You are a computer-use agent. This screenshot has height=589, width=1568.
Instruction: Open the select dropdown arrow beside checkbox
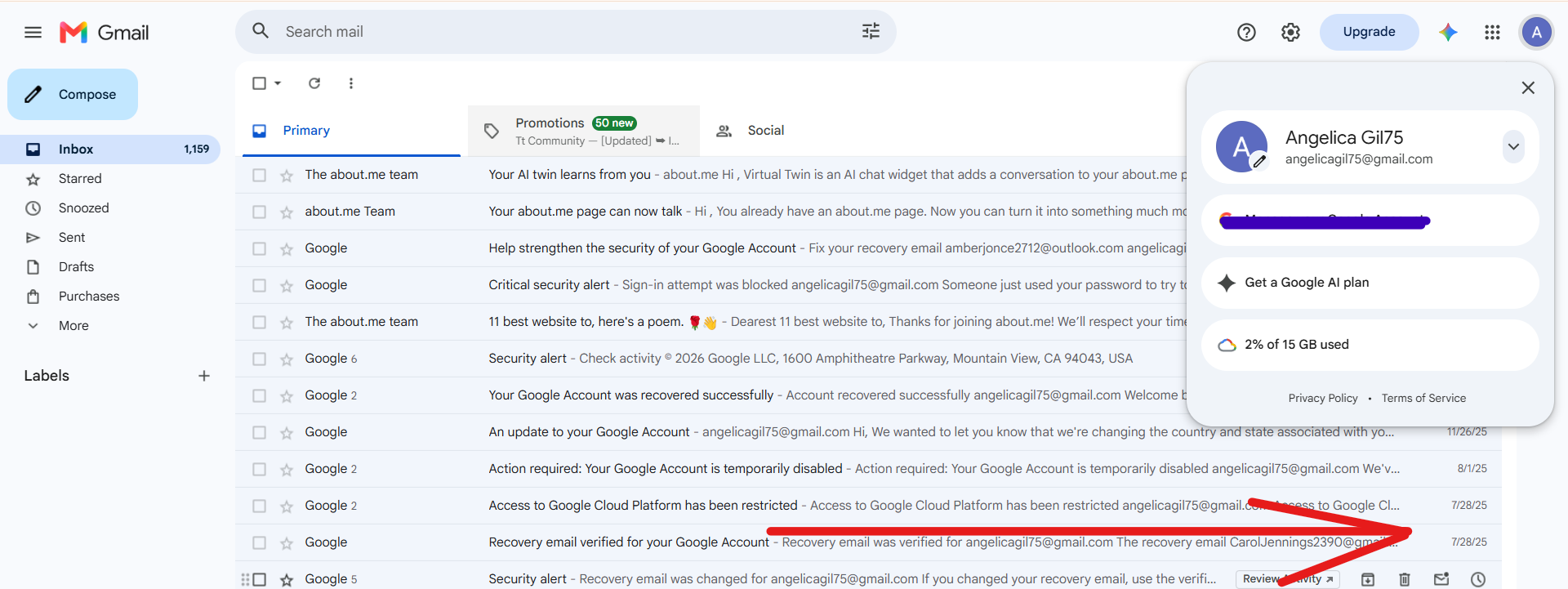[278, 83]
